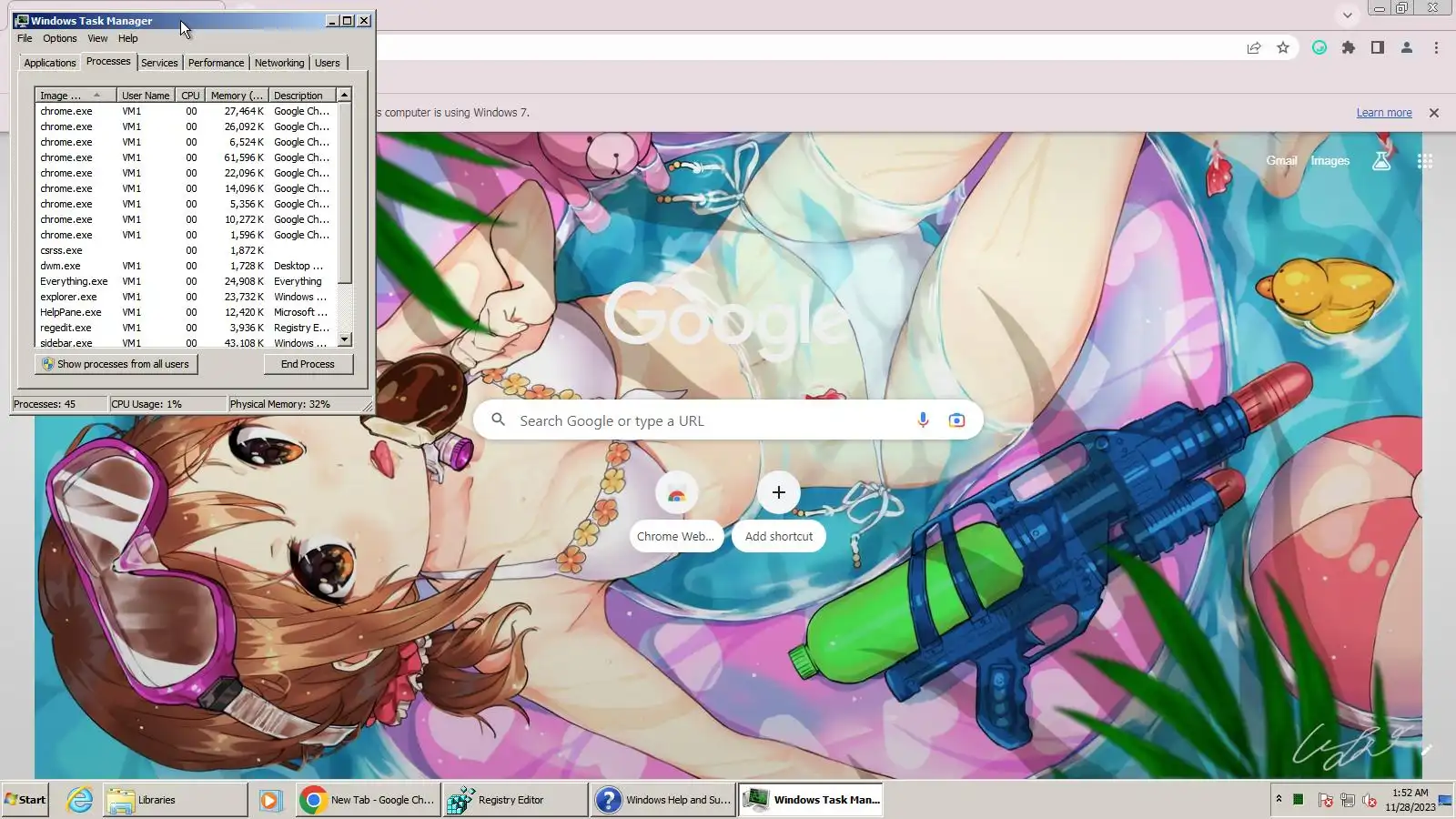Focus the Search Google or type a URL box
This screenshot has height=819, width=1456.
point(728,420)
